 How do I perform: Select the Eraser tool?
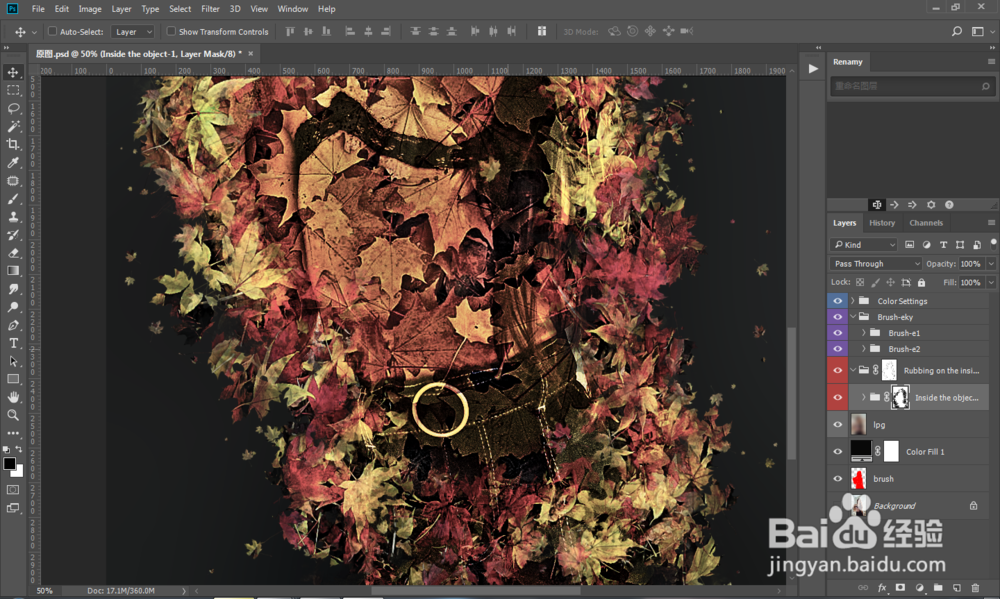tap(13, 253)
